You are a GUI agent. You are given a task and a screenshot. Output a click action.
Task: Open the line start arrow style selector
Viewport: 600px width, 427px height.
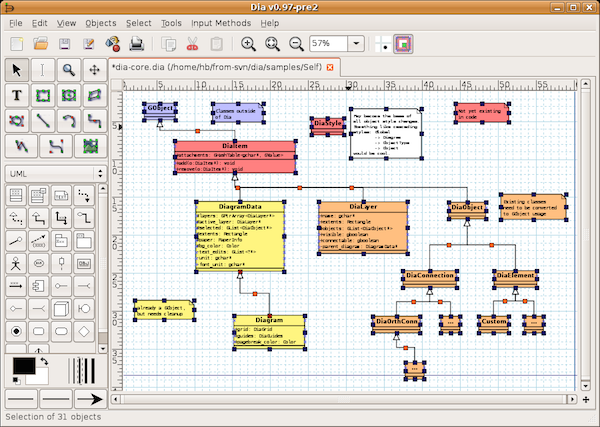21,399
